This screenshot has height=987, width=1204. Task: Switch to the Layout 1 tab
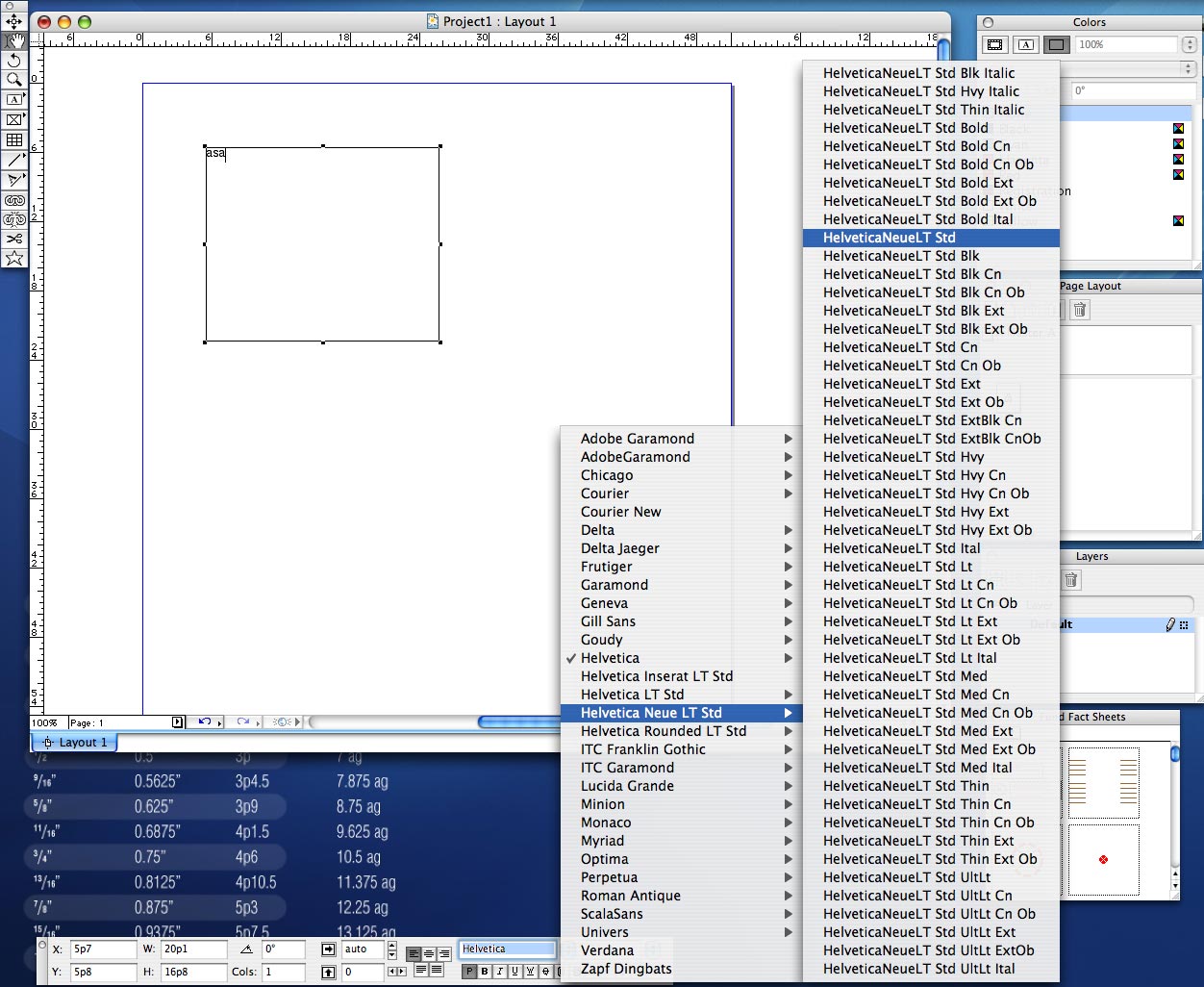(75, 743)
